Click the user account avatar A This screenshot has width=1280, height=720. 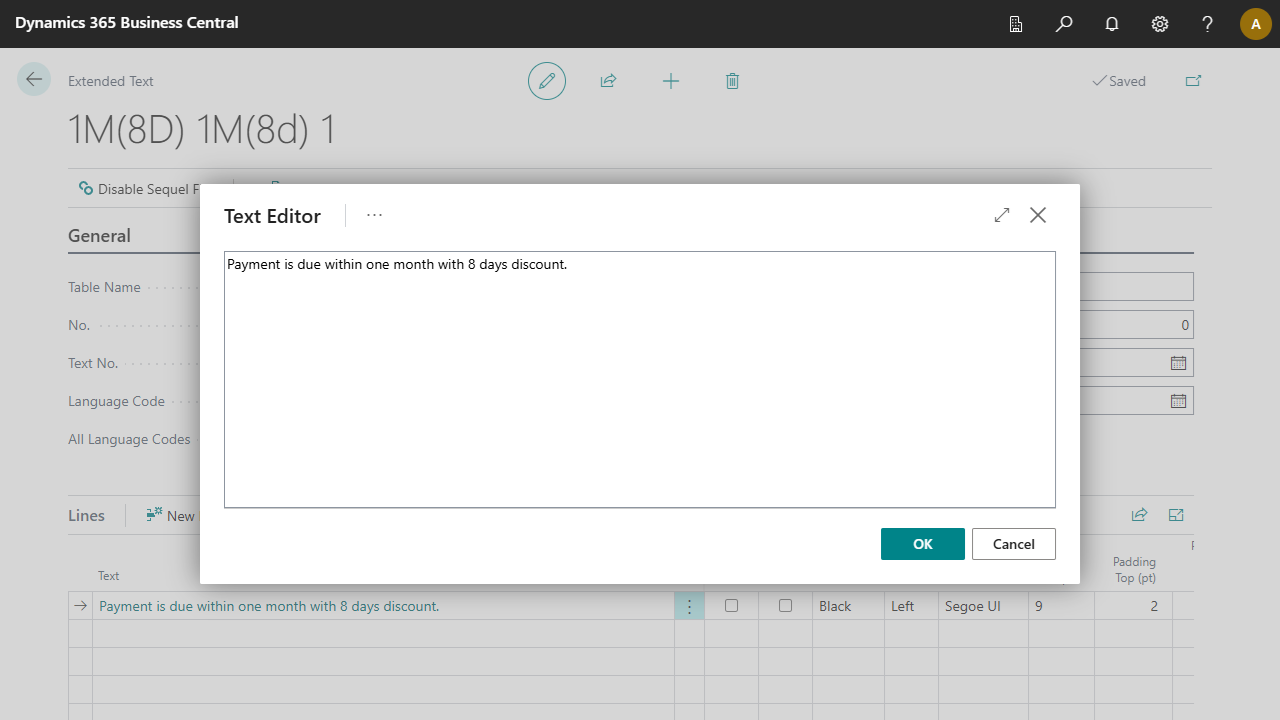click(1255, 24)
